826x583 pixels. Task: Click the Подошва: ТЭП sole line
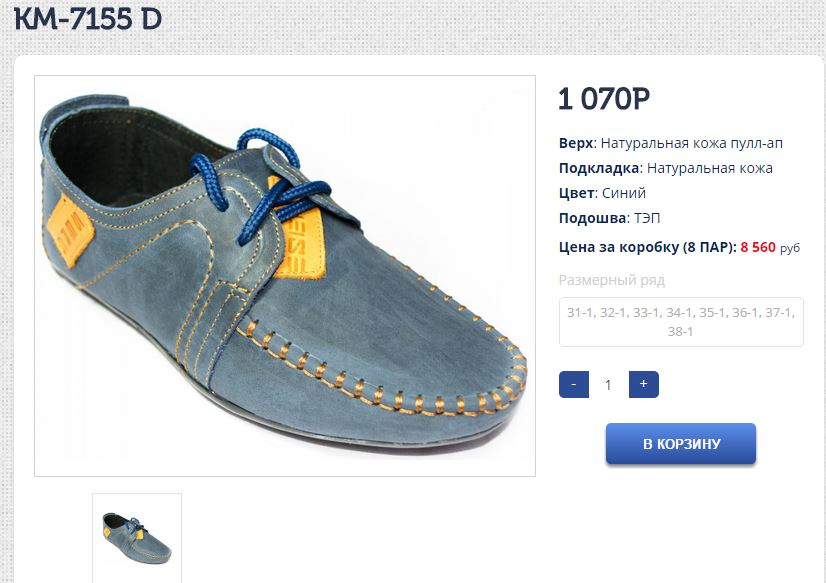pos(609,218)
